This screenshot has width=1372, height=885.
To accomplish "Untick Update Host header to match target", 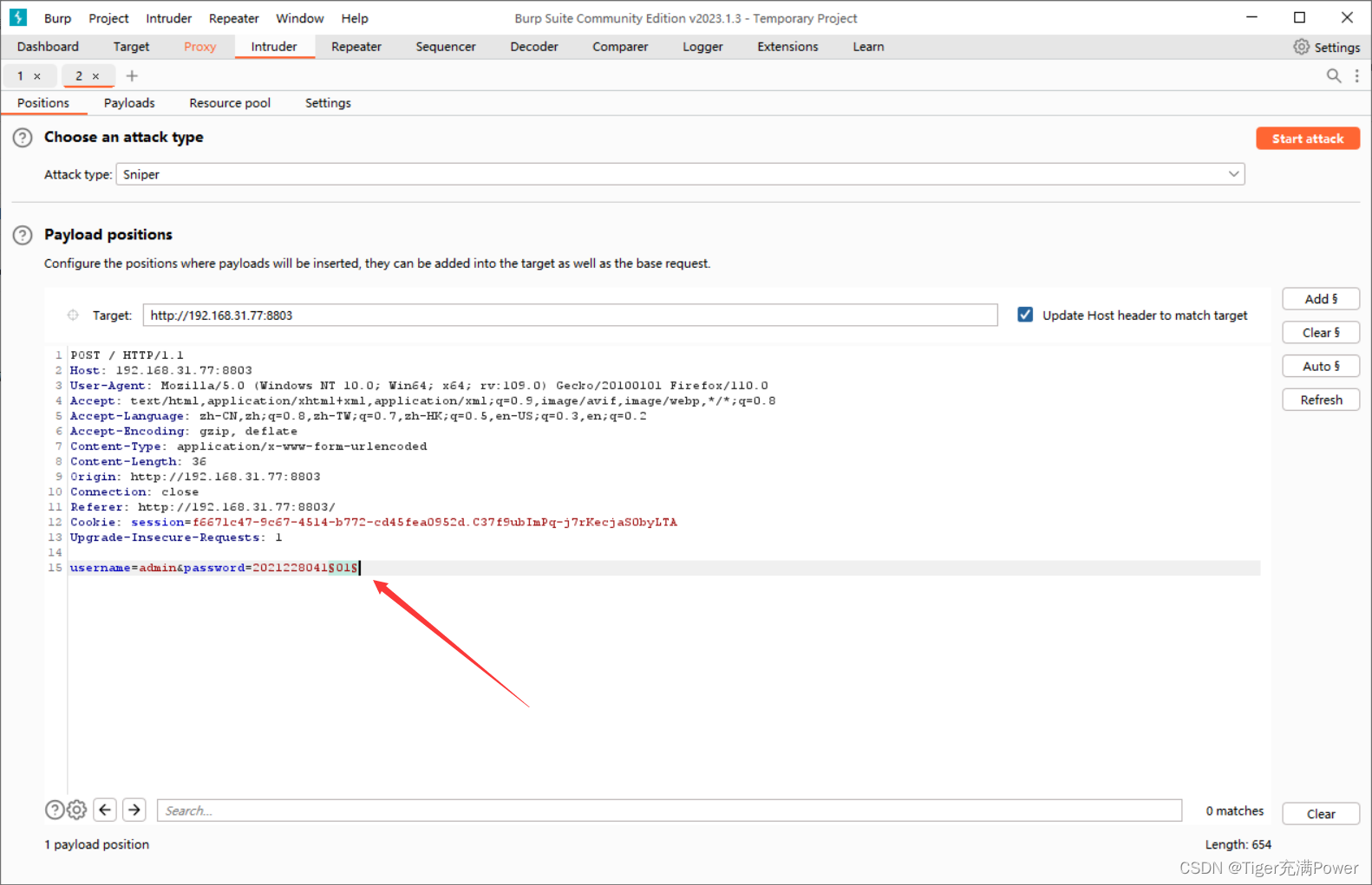I will point(1025,315).
